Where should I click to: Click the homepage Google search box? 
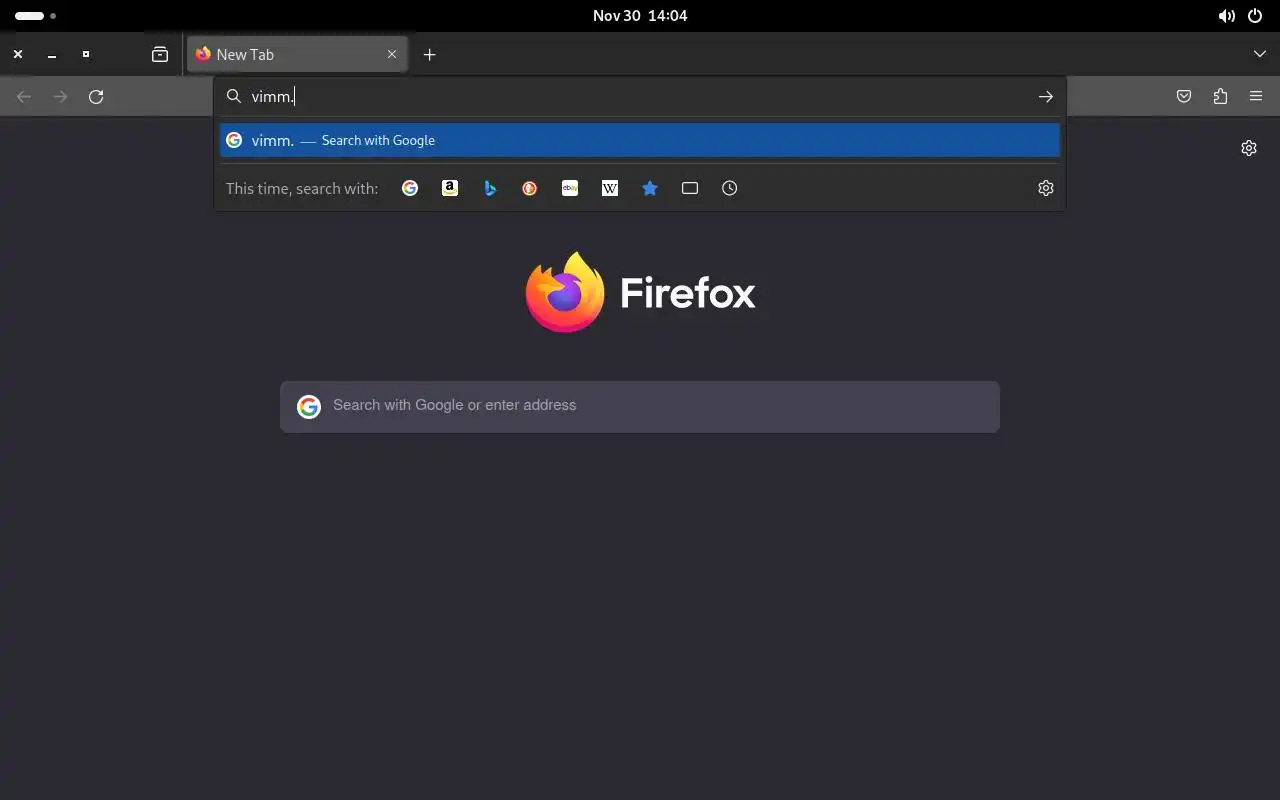(640, 406)
